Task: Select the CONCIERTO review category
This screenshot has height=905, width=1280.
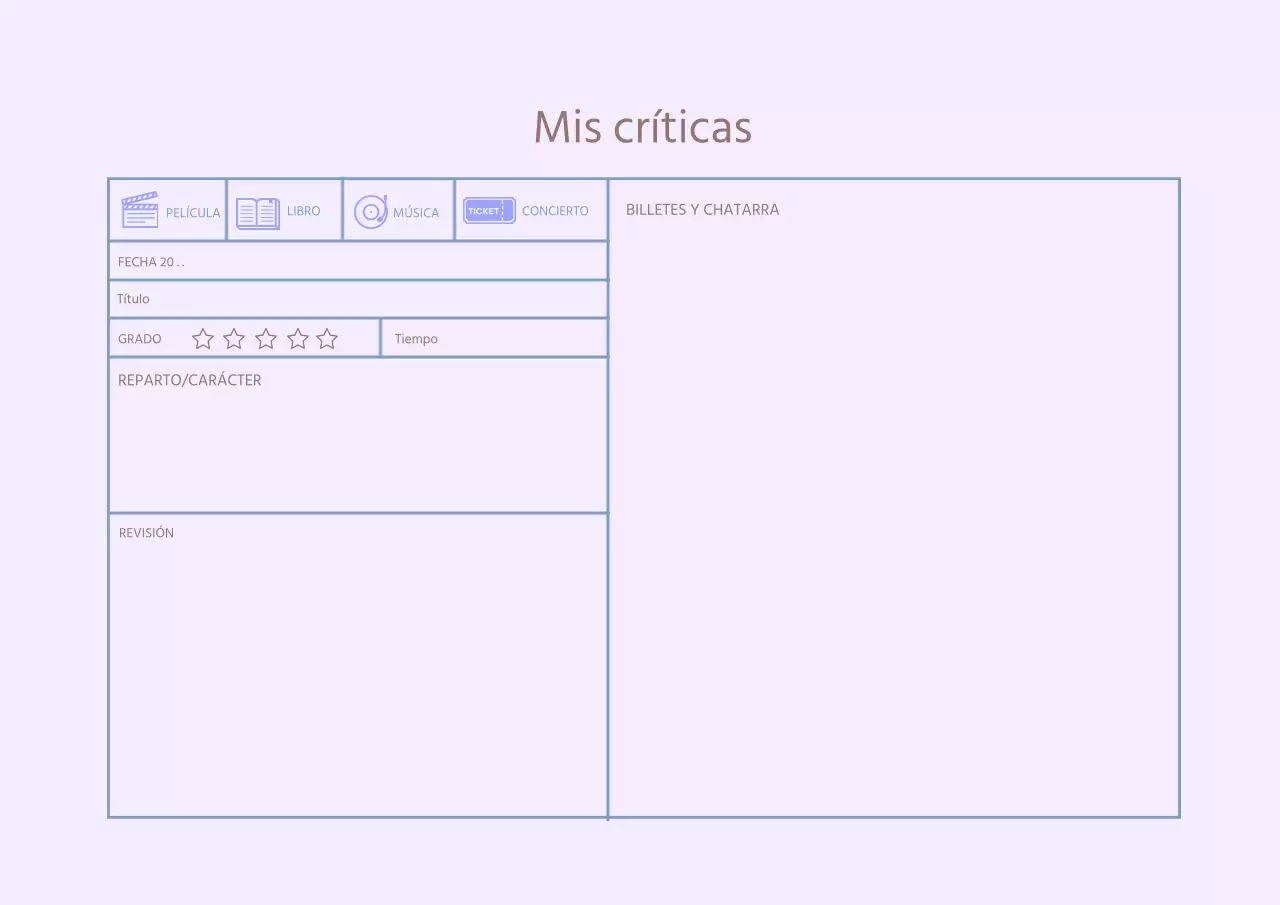Action: click(x=530, y=210)
